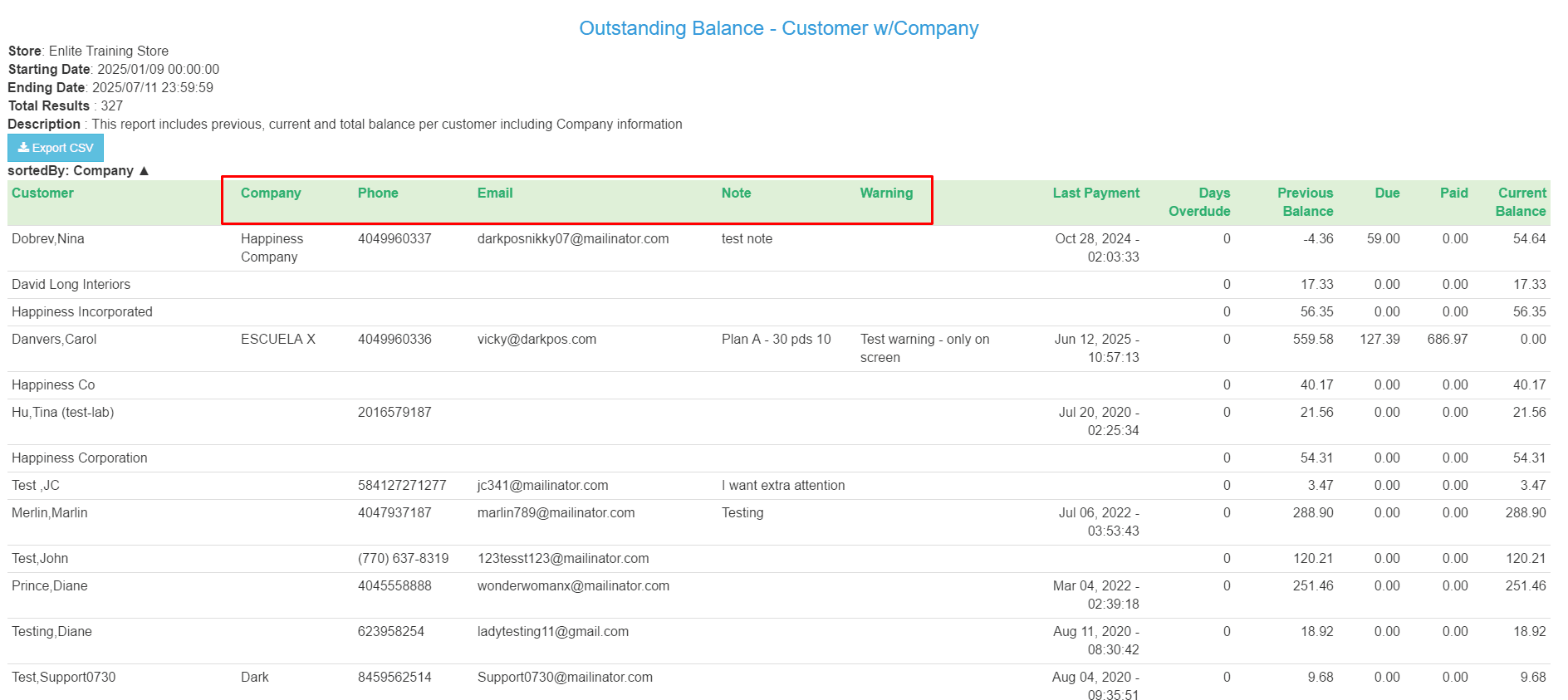Click phone number (770) 637-8319

pyautogui.click(x=404, y=558)
